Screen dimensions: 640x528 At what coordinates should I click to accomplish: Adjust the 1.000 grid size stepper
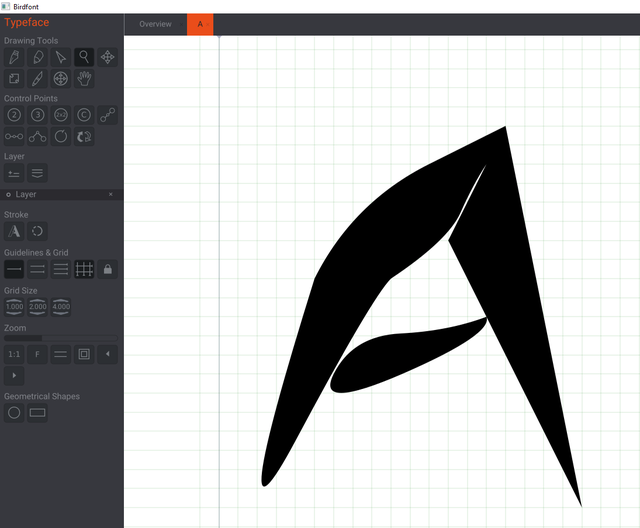click(x=14, y=307)
